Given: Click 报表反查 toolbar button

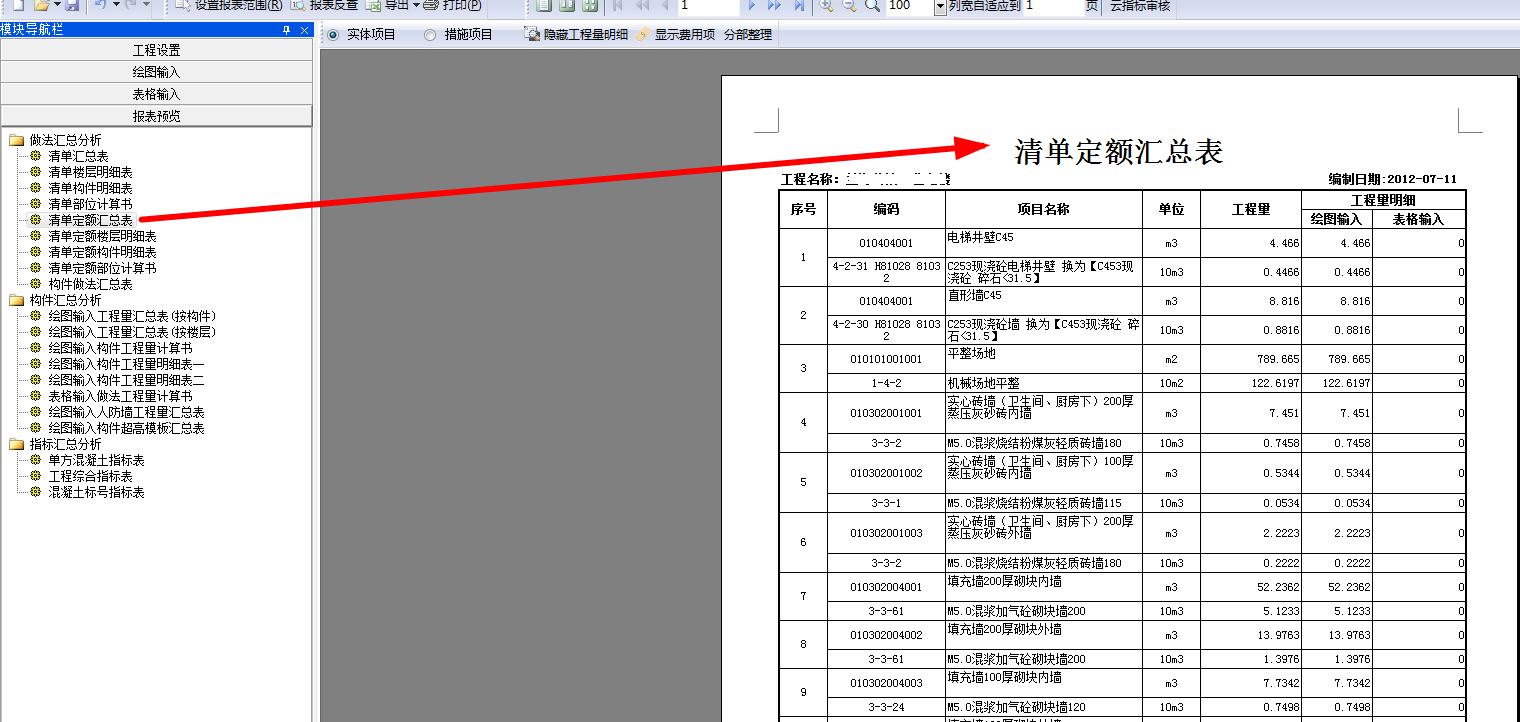Looking at the screenshot, I should pyautogui.click(x=322, y=5).
